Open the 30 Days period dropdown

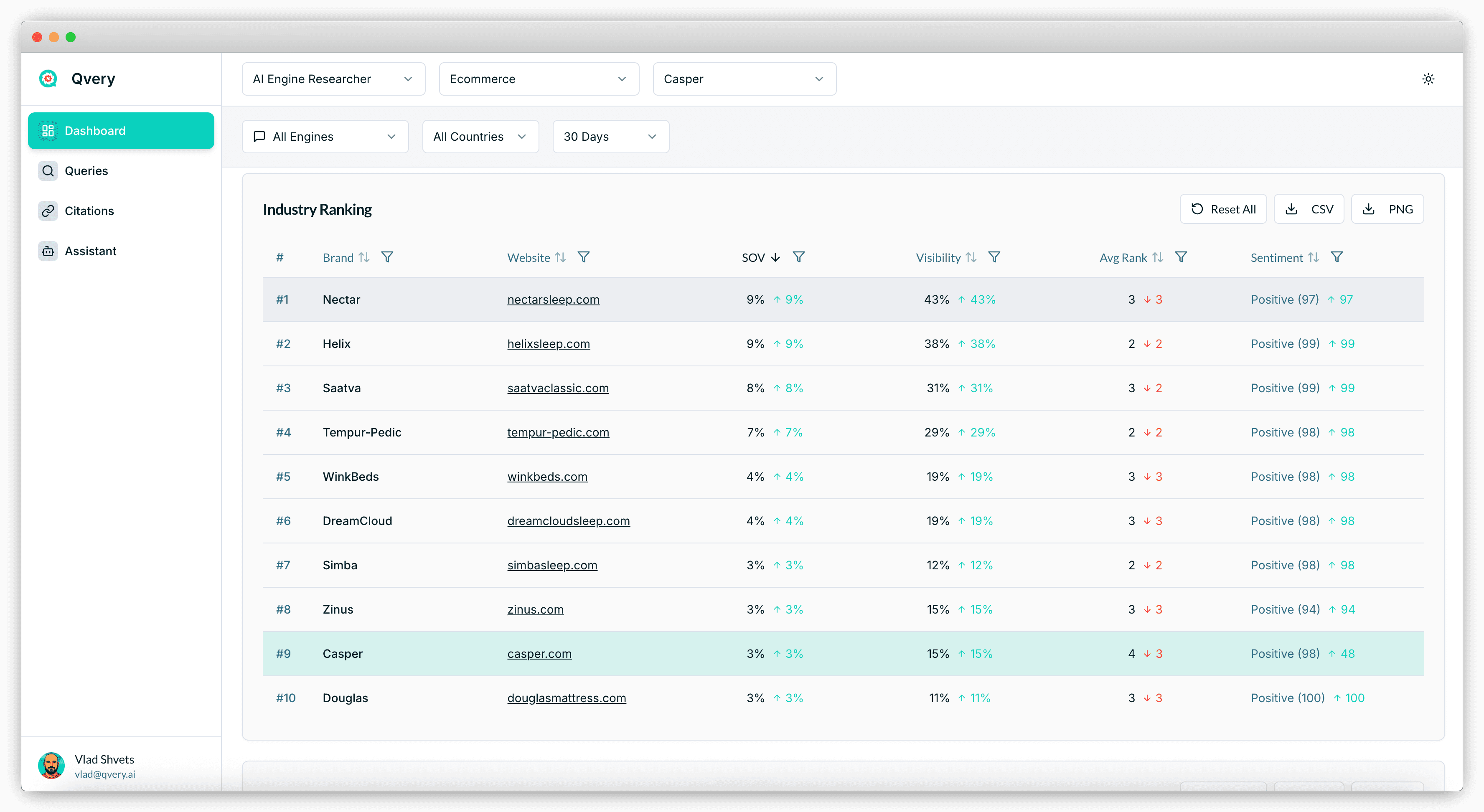pyautogui.click(x=611, y=137)
